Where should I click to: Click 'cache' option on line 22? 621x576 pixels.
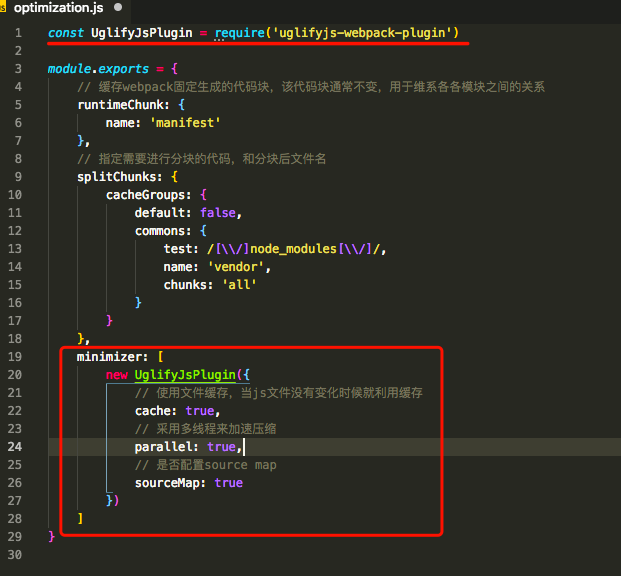click(152, 411)
